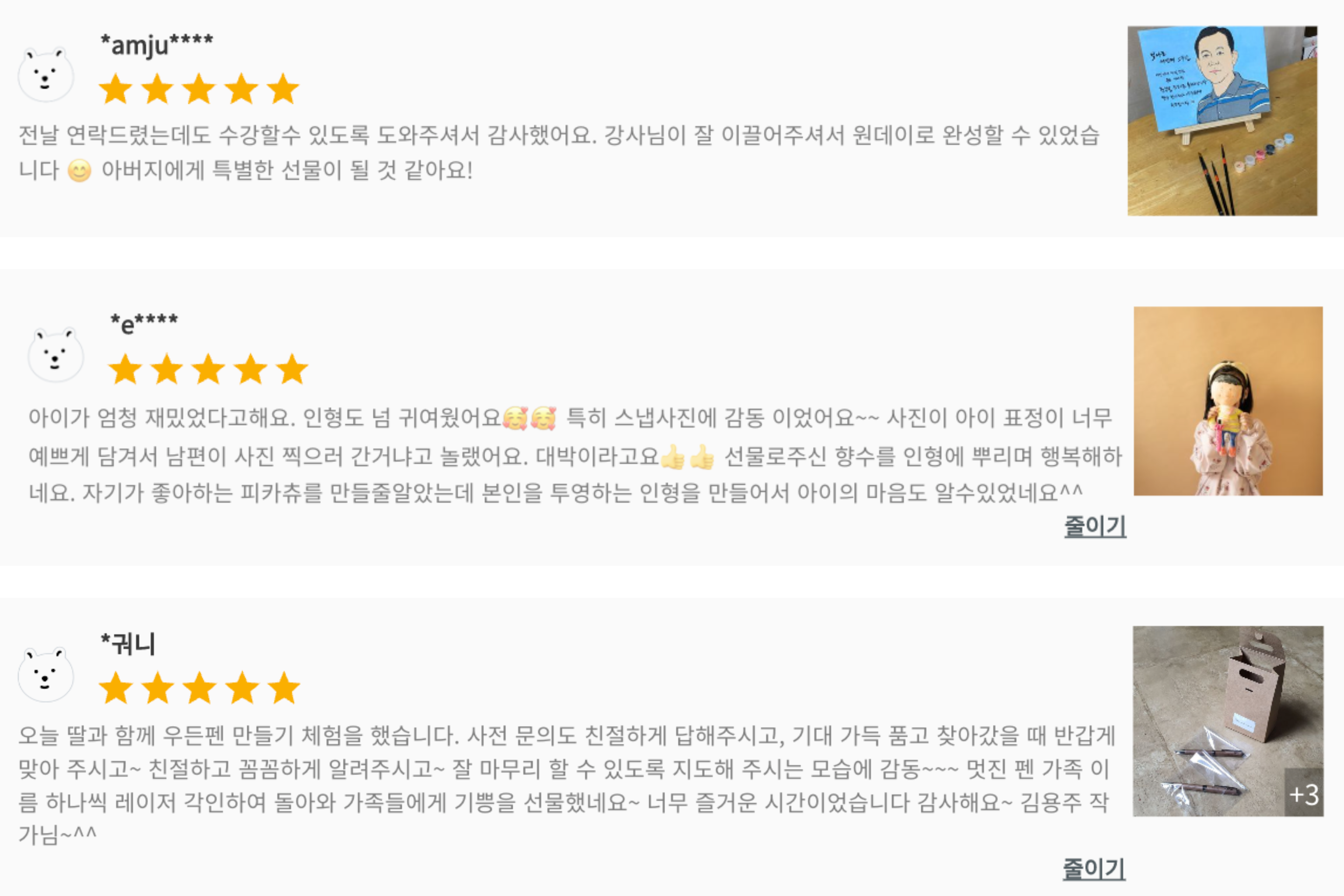Open the *amju**** reviewer name

[156, 44]
